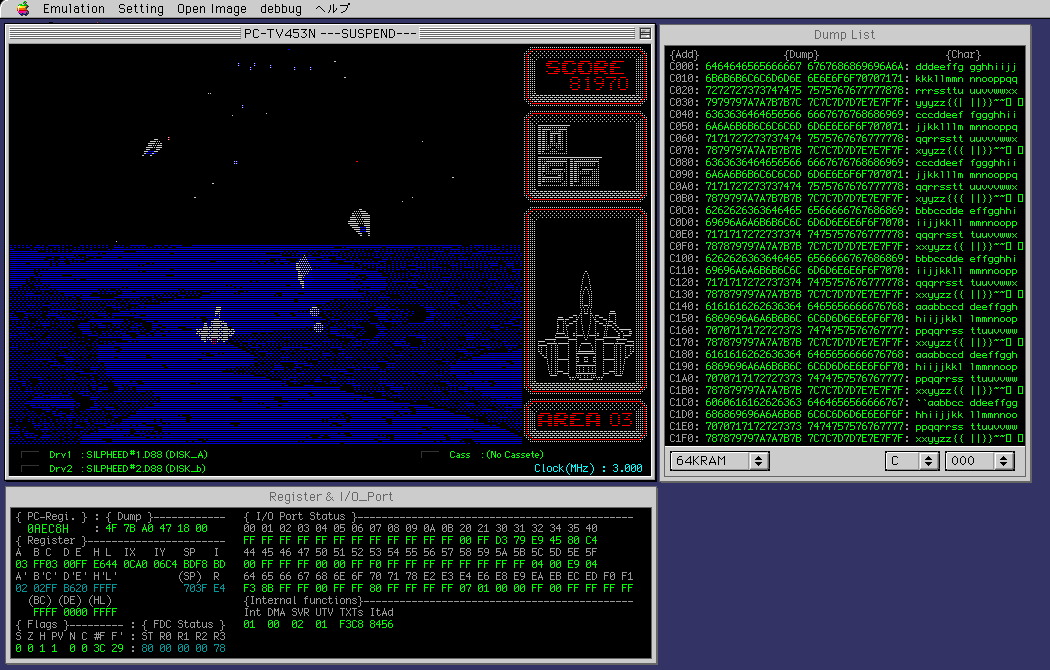Click the '{ Flags }' section label
Viewport: 1050px width, 670px height.
click(42, 624)
